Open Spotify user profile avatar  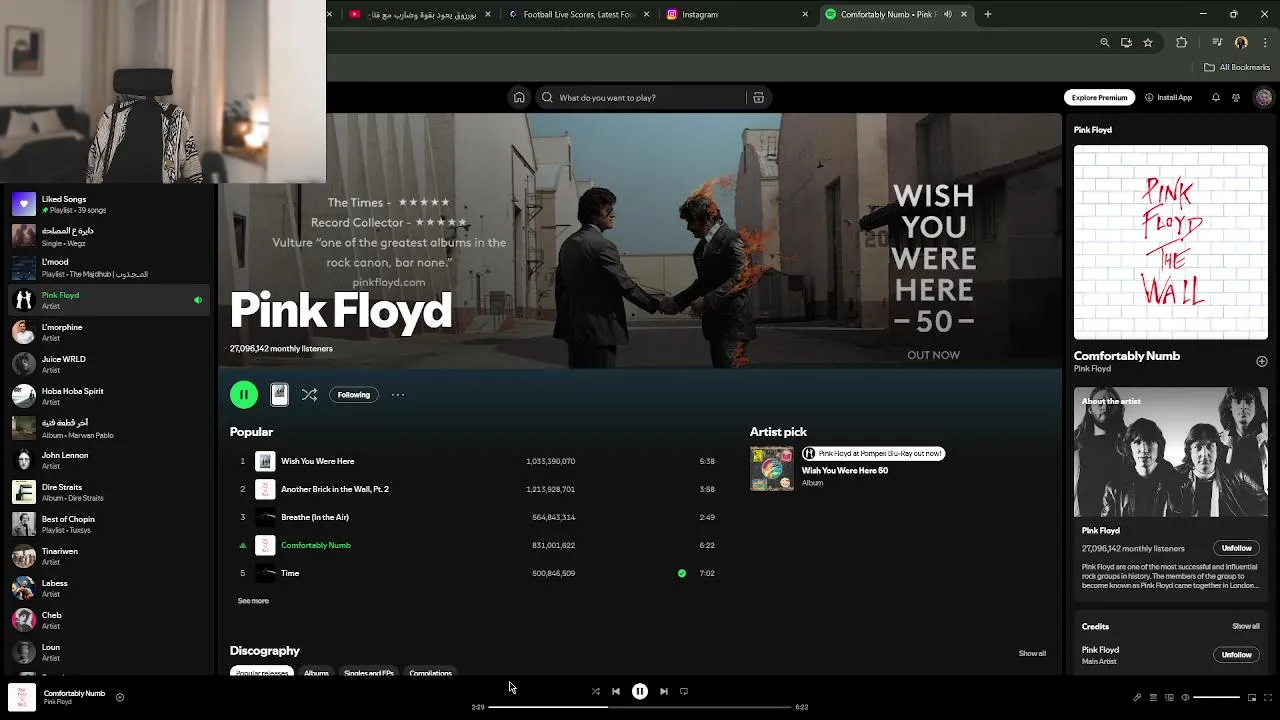1263,97
